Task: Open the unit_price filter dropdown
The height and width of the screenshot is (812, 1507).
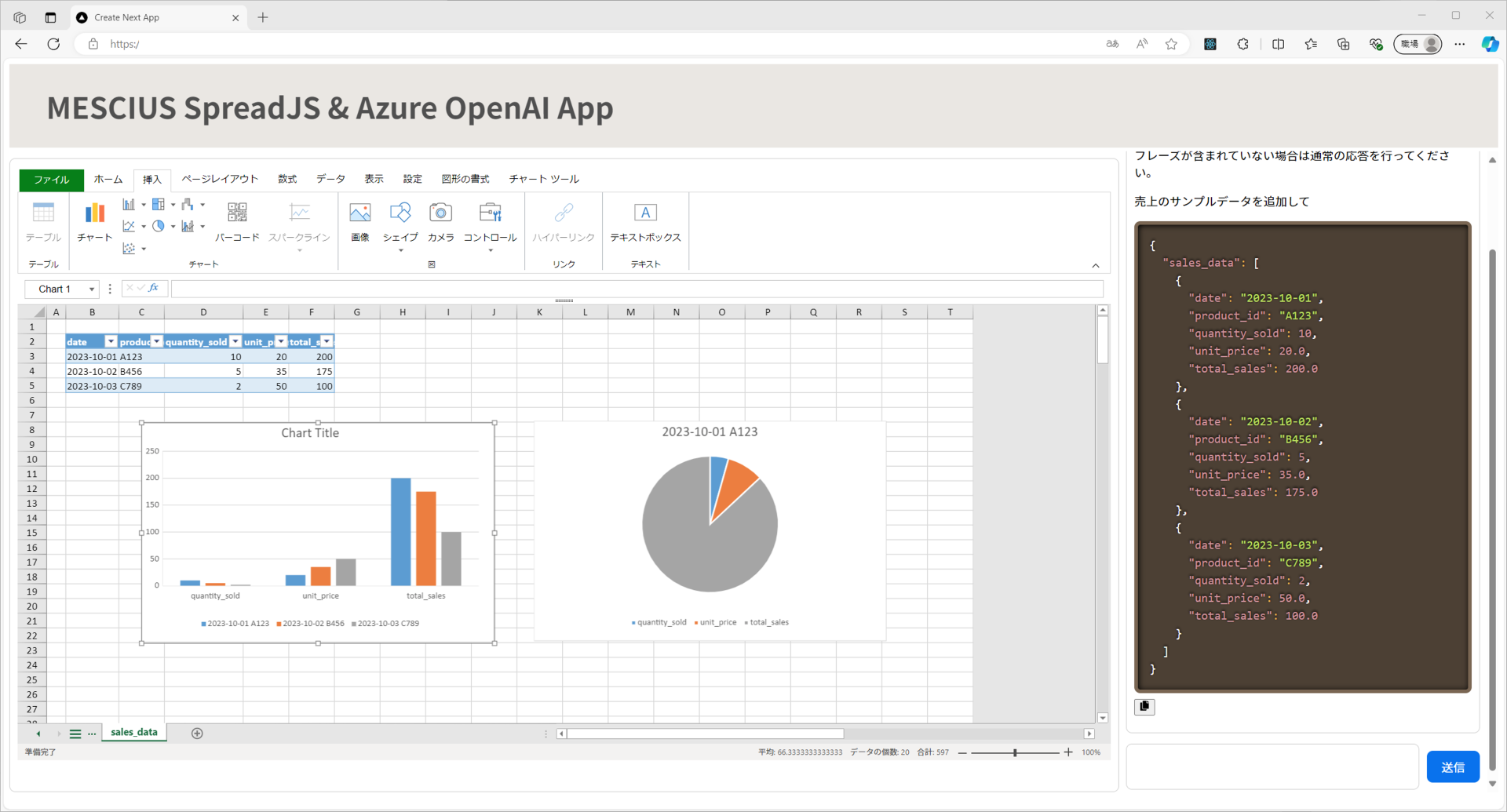Action: (280, 342)
